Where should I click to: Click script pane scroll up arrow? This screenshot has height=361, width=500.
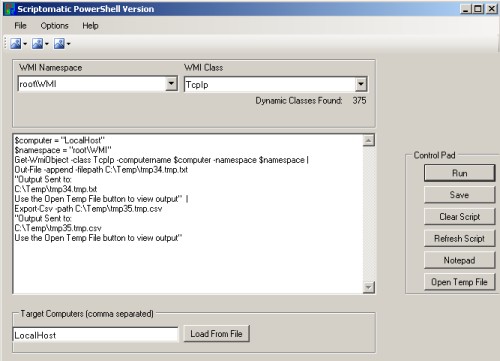pyautogui.click(x=368, y=141)
